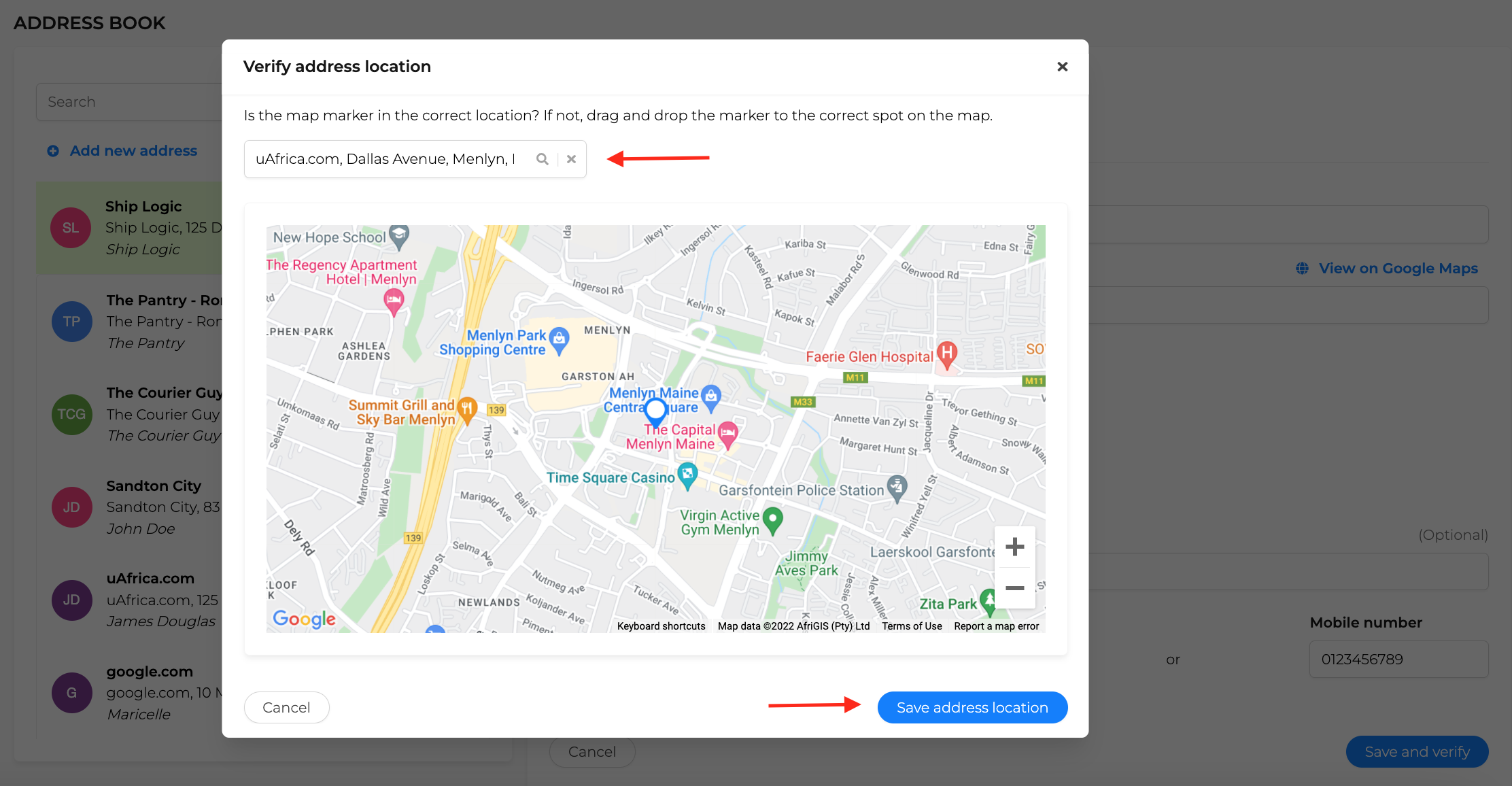Zoom out on the map with the minus button

pyautogui.click(x=1014, y=588)
